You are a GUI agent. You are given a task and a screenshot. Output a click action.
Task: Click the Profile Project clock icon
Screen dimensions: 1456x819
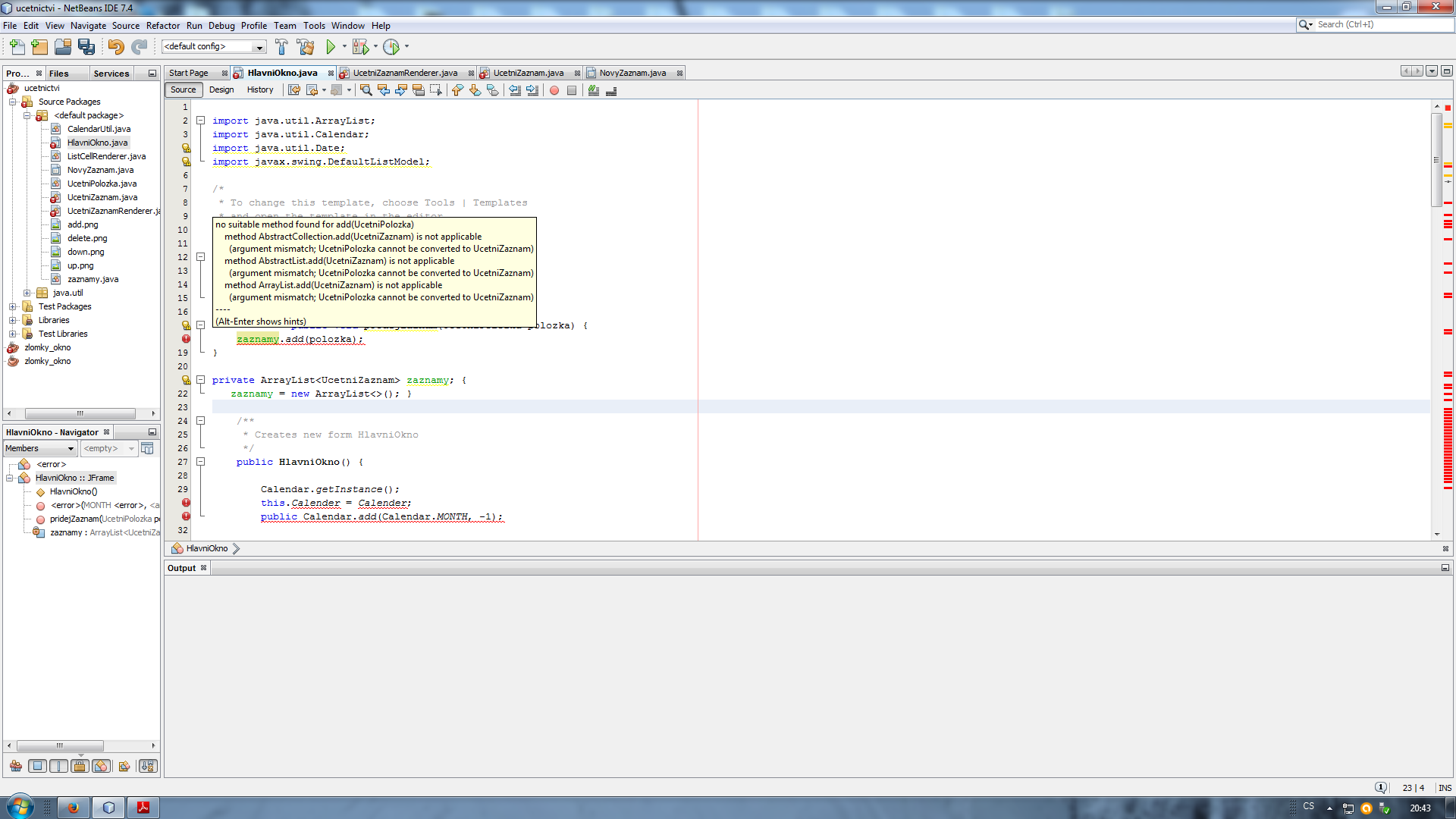pos(391,47)
